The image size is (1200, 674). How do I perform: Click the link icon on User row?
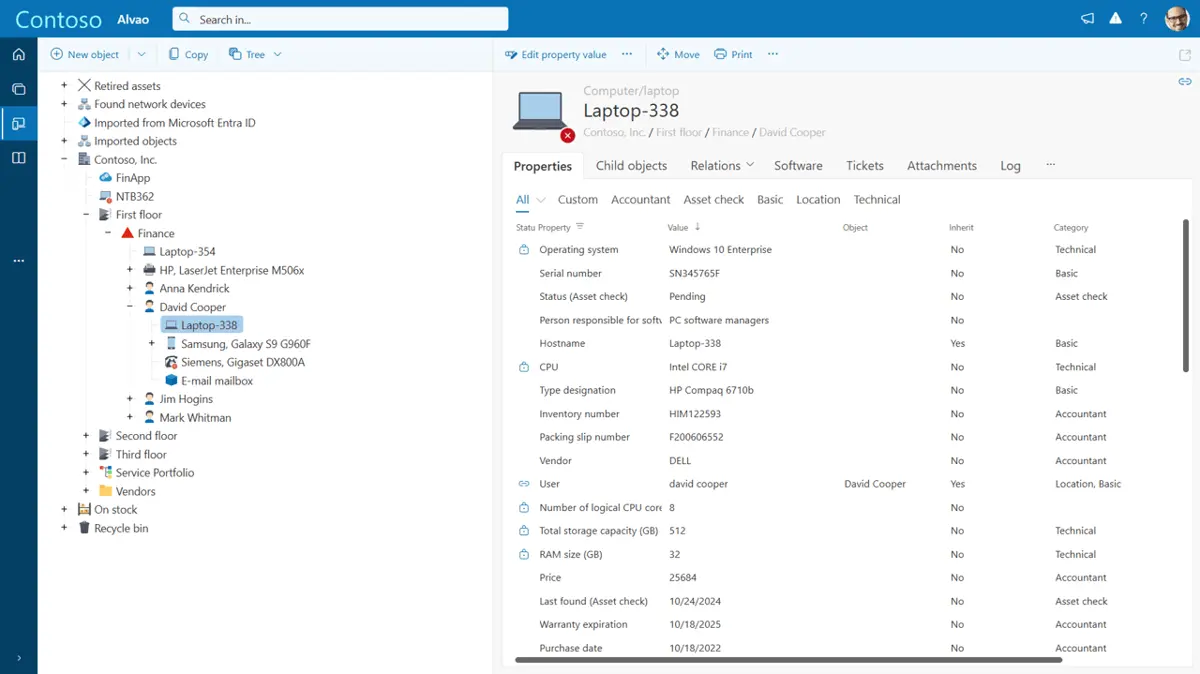click(524, 484)
